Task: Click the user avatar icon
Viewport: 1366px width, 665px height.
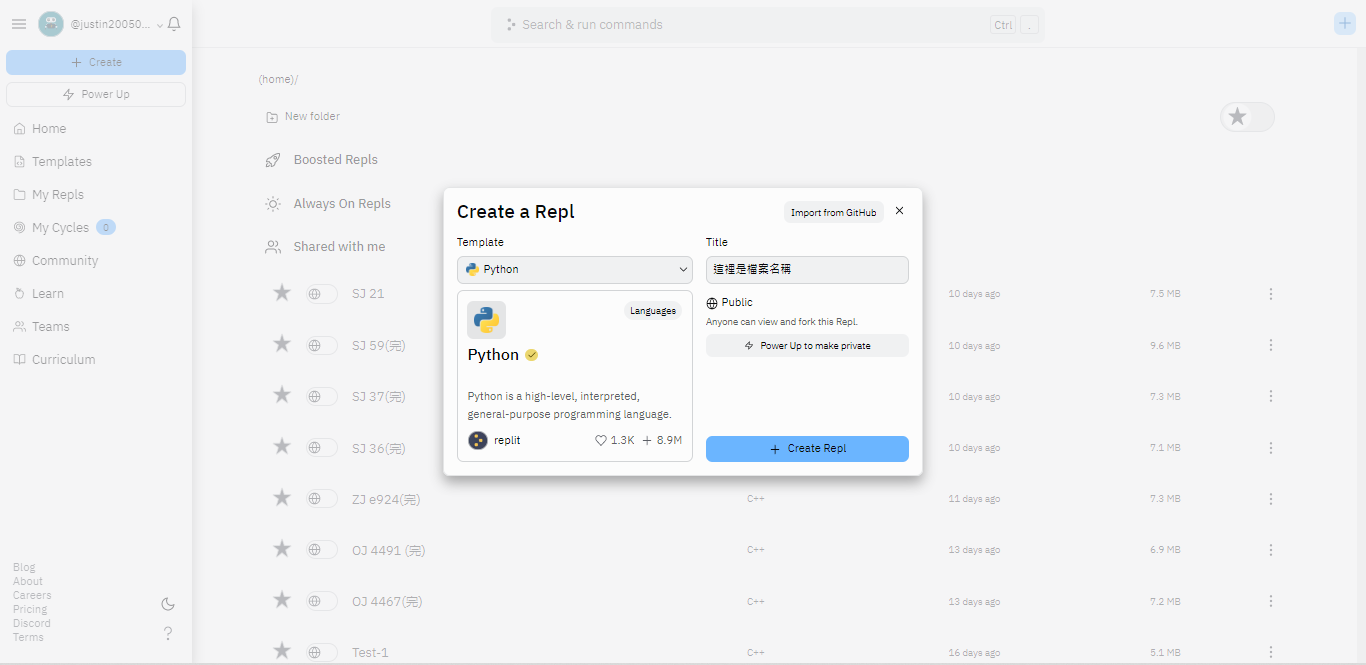Action: pyautogui.click(x=51, y=24)
